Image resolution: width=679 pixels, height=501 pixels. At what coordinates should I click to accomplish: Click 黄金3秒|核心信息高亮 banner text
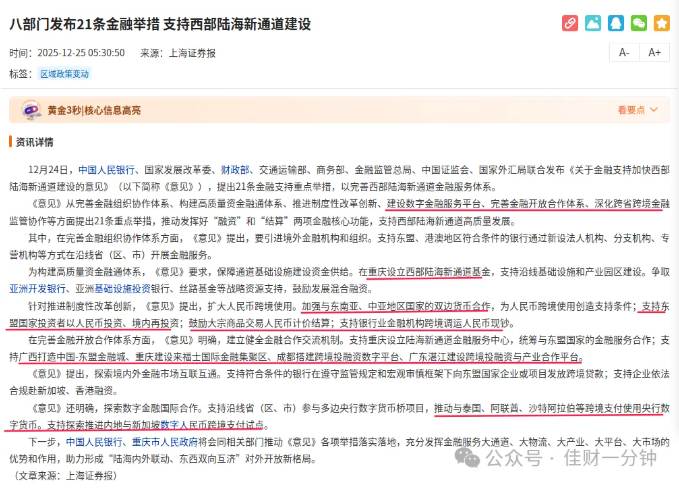(94, 110)
